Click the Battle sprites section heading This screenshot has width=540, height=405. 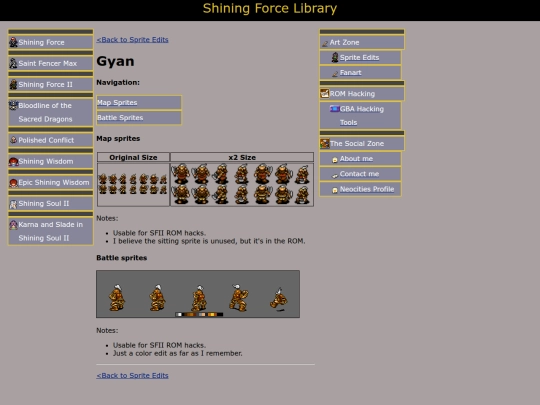tap(122, 258)
